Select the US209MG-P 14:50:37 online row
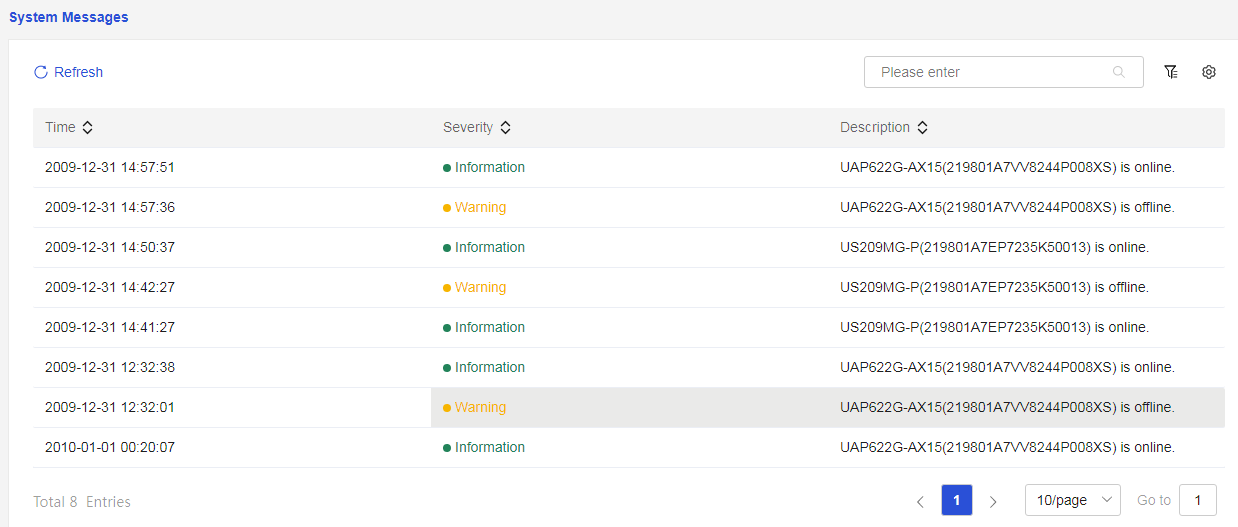Screen dimensions: 1238x527 [x=629, y=248]
